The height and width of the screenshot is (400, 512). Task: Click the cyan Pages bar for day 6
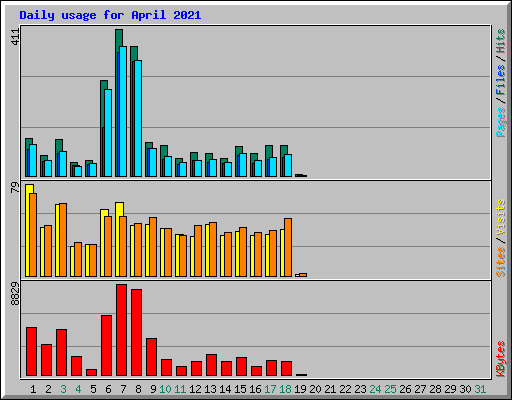coord(108,133)
